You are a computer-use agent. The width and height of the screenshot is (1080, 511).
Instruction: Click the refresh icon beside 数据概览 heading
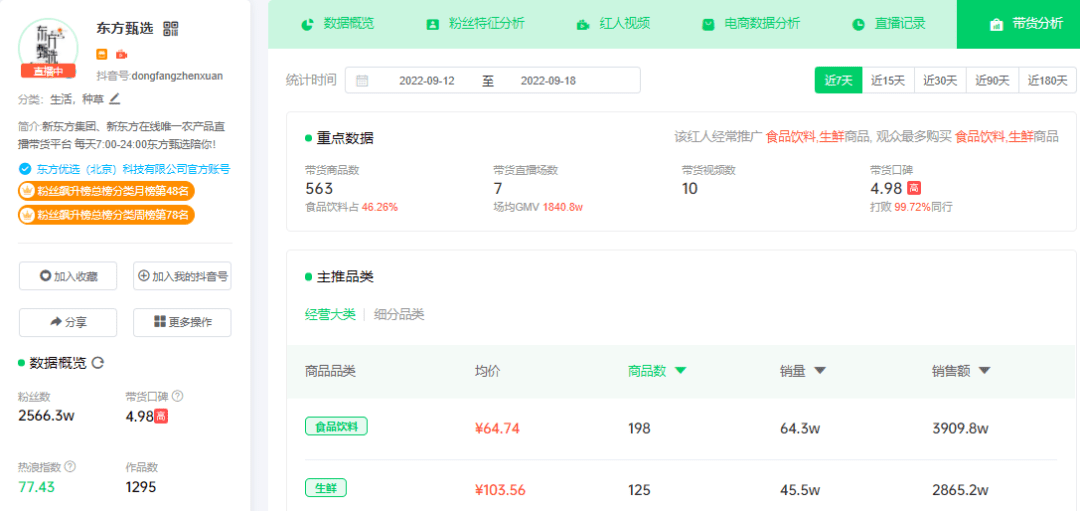pos(98,363)
